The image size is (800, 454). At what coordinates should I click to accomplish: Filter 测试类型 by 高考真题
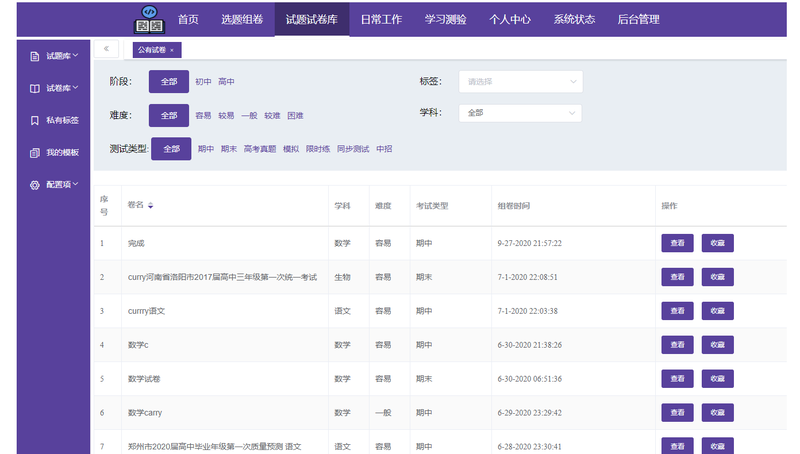[260, 149]
